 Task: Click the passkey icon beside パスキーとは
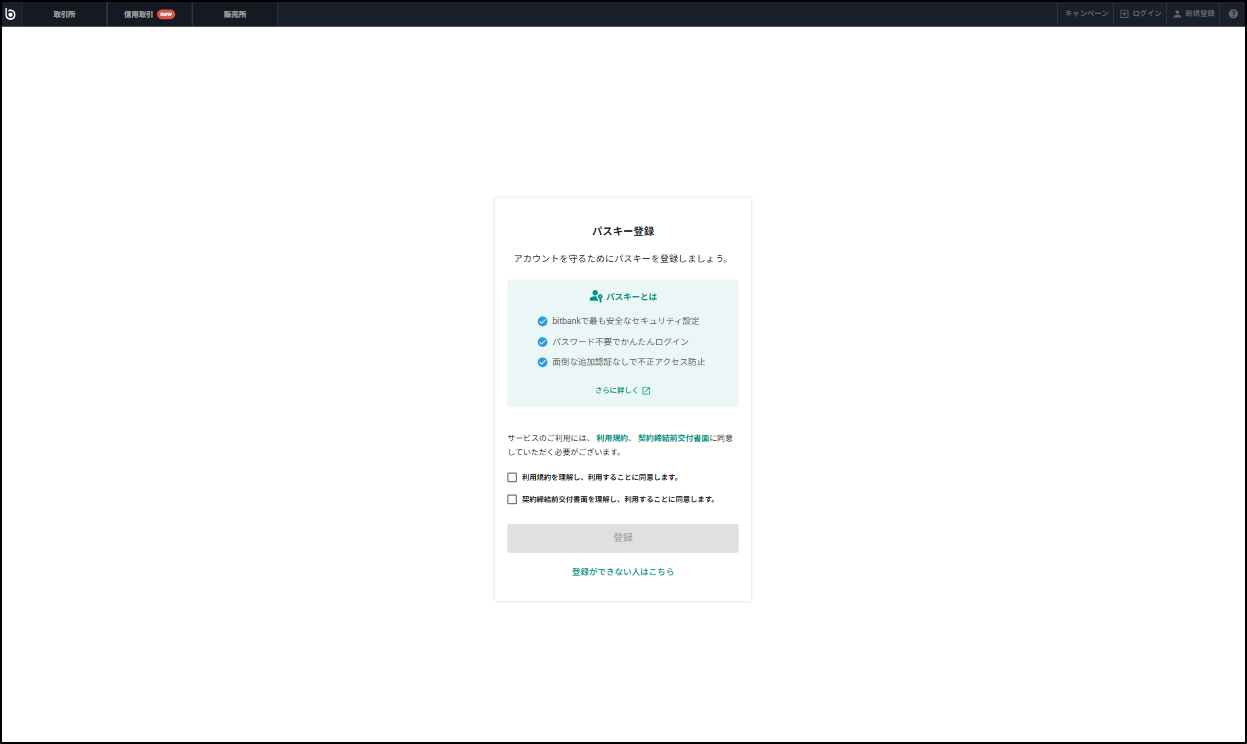(x=594, y=295)
